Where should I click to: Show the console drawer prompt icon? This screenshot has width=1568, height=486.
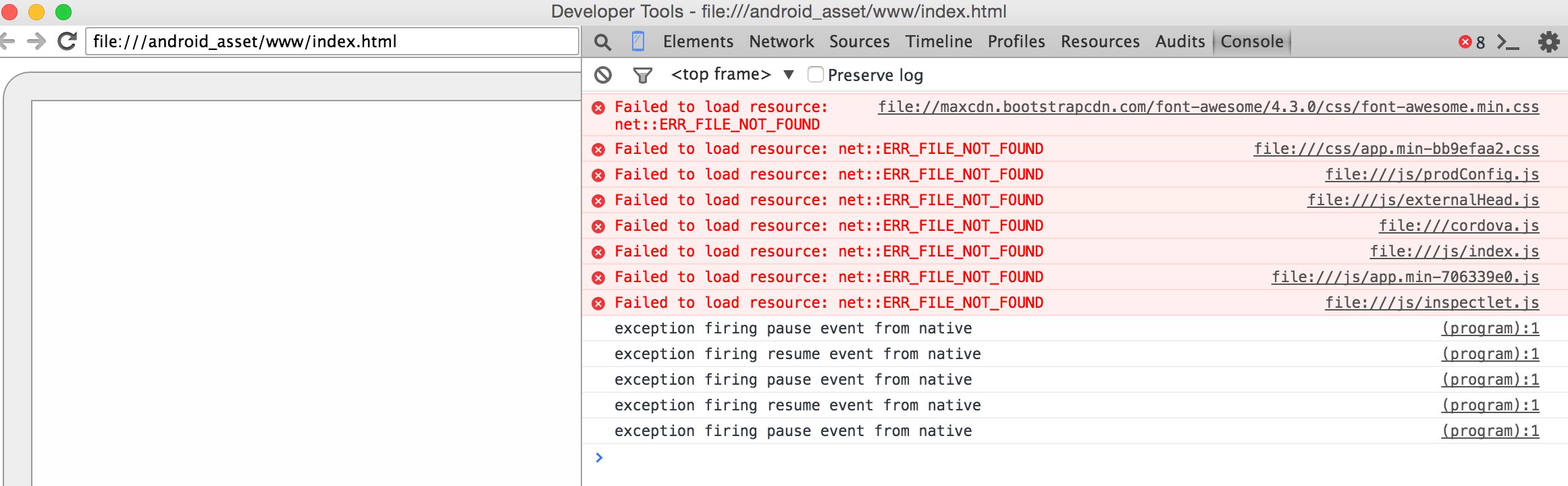[1507, 43]
